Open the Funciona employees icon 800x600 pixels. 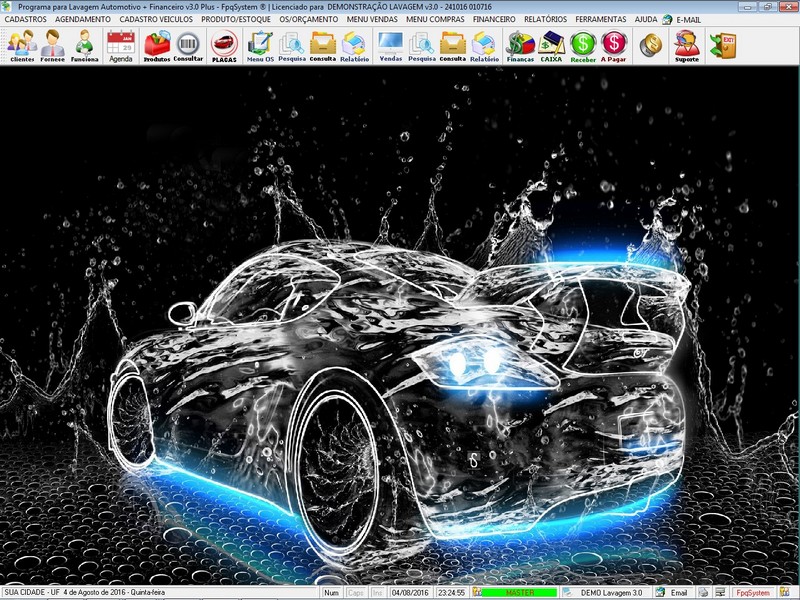click(84, 46)
